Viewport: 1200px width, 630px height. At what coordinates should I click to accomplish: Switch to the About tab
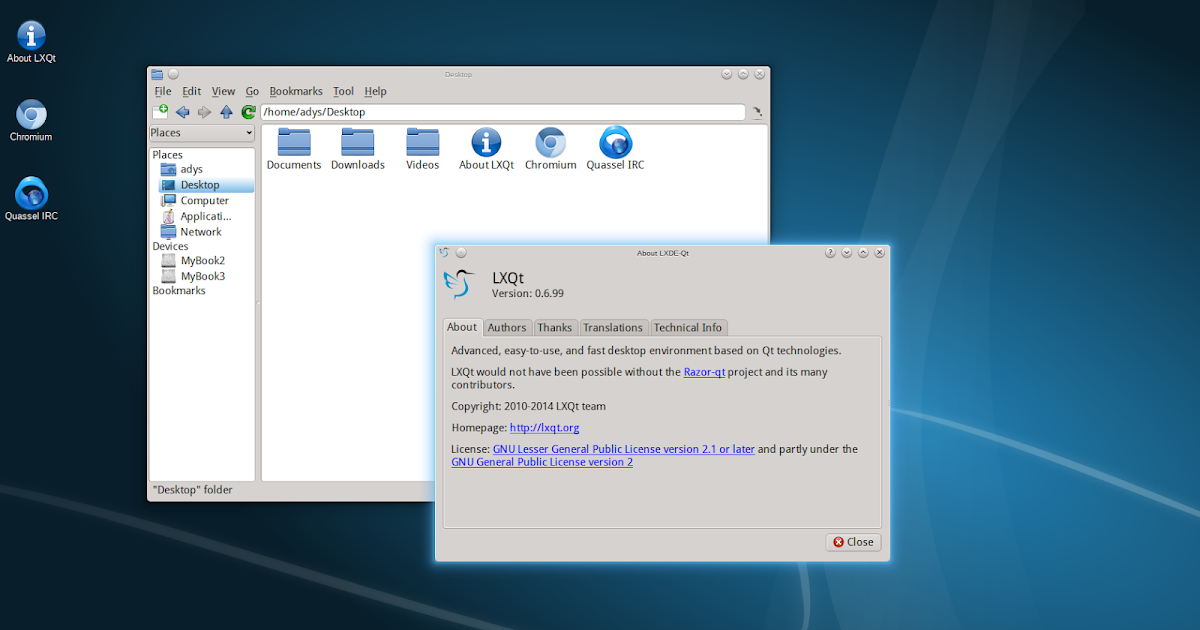point(462,327)
